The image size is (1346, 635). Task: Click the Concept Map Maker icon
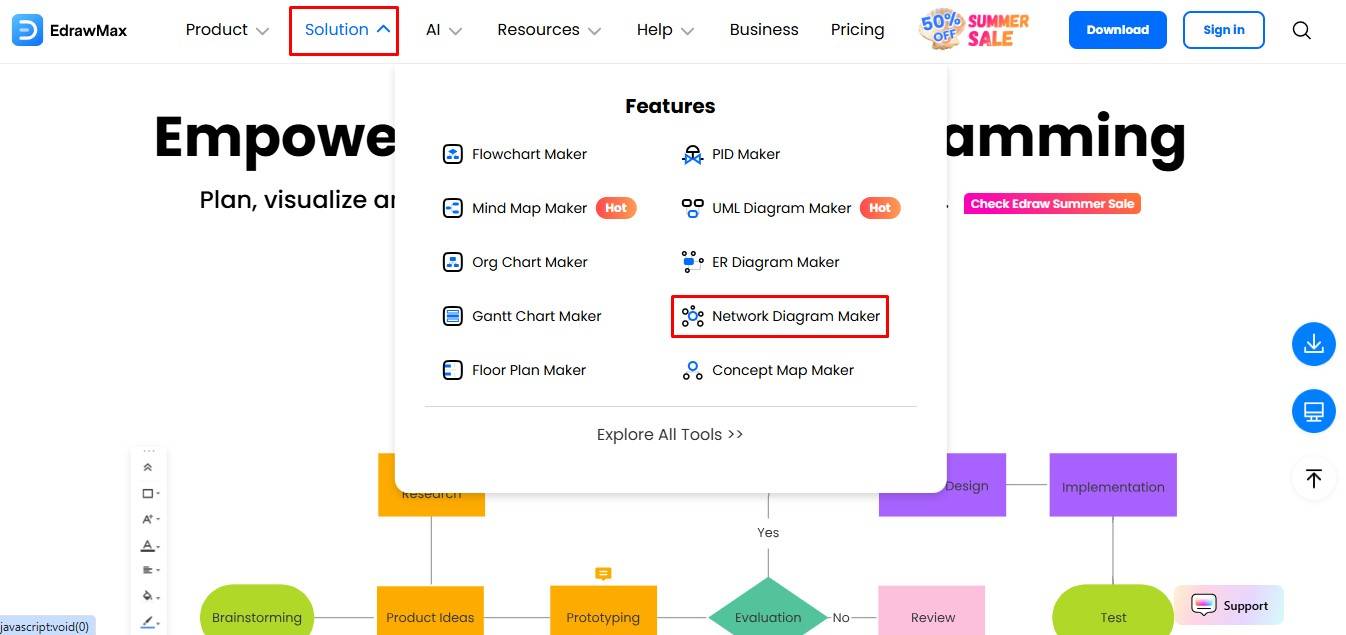pos(692,370)
